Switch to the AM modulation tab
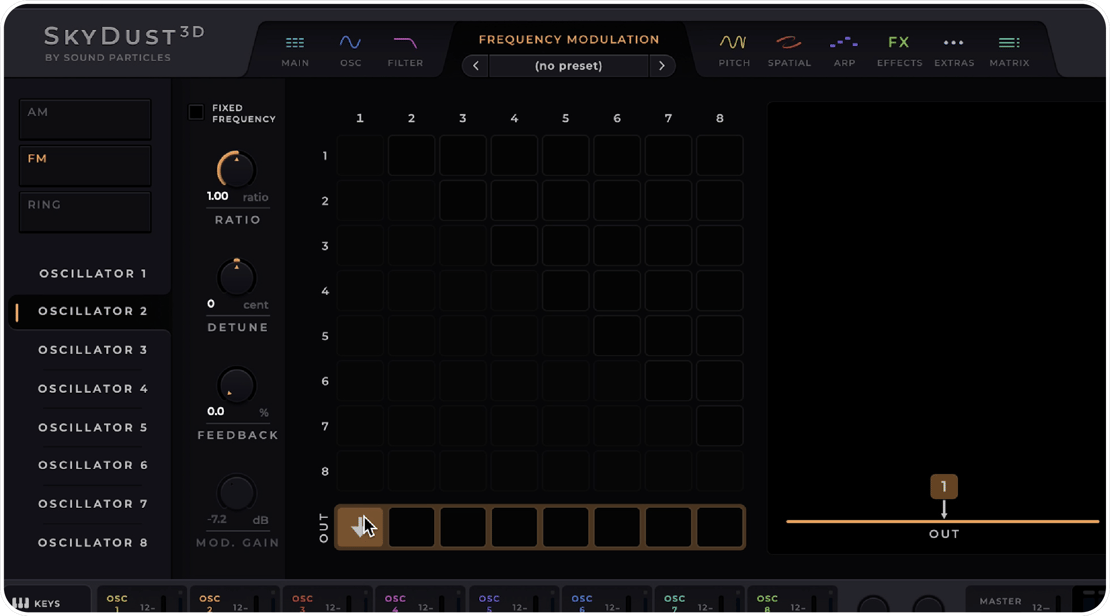 [x=85, y=119]
